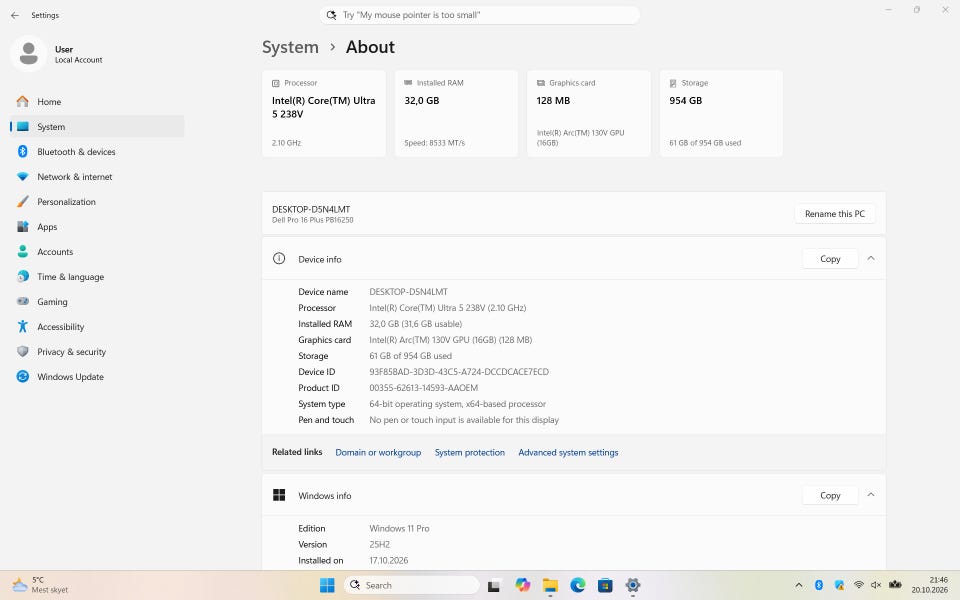Click the back arrow in Settings
This screenshot has width=960, height=600.
[x=15, y=15]
